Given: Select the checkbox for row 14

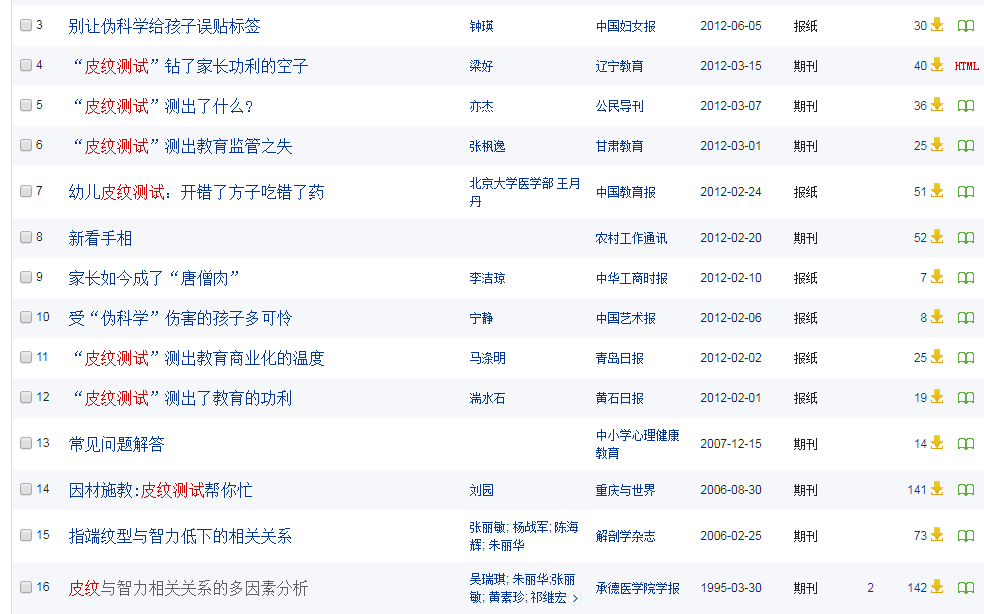Looking at the screenshot, I should 26,489.
